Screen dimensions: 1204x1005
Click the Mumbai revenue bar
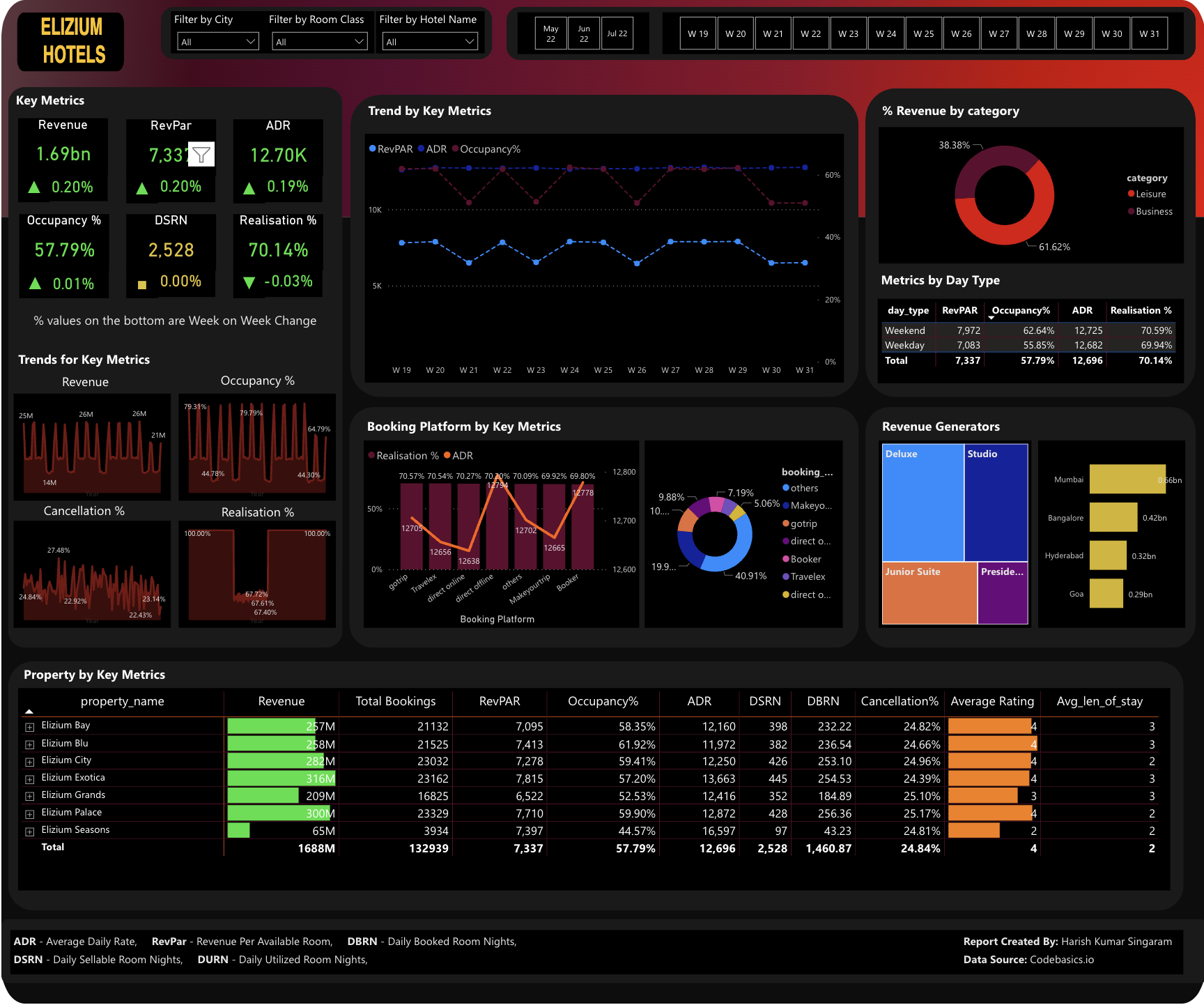pos(1127,480)
